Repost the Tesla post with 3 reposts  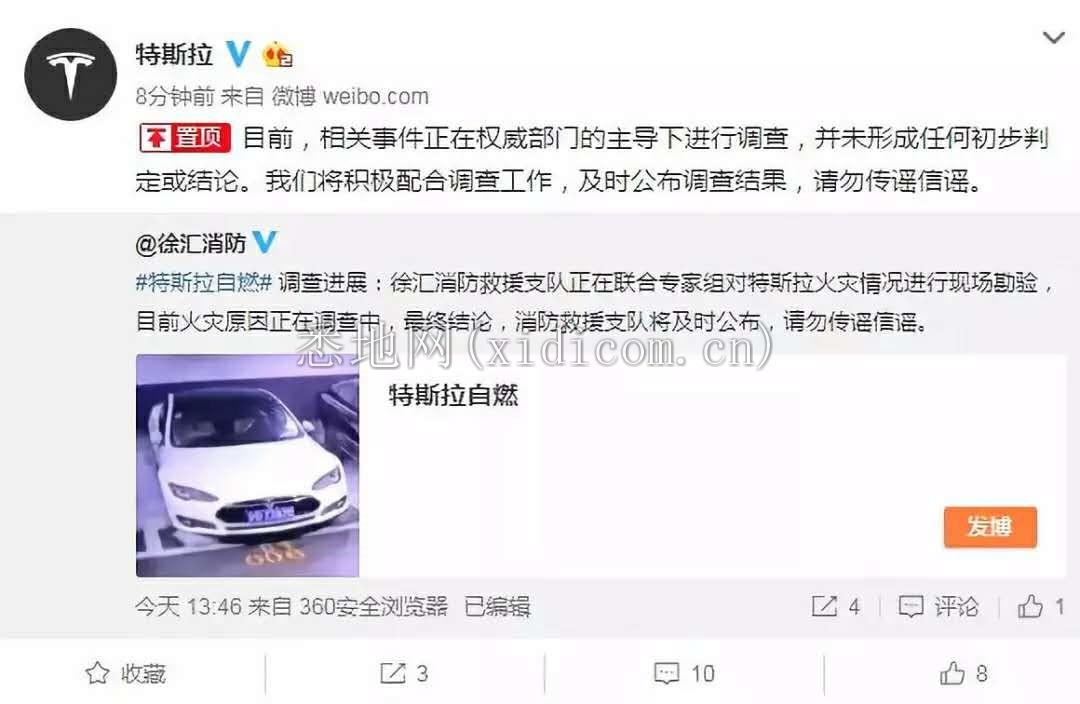(404, 673)
